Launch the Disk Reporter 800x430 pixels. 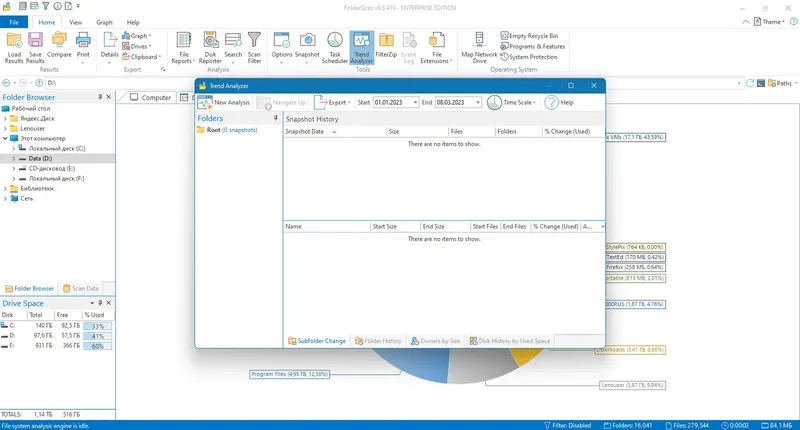pos(210,47)
